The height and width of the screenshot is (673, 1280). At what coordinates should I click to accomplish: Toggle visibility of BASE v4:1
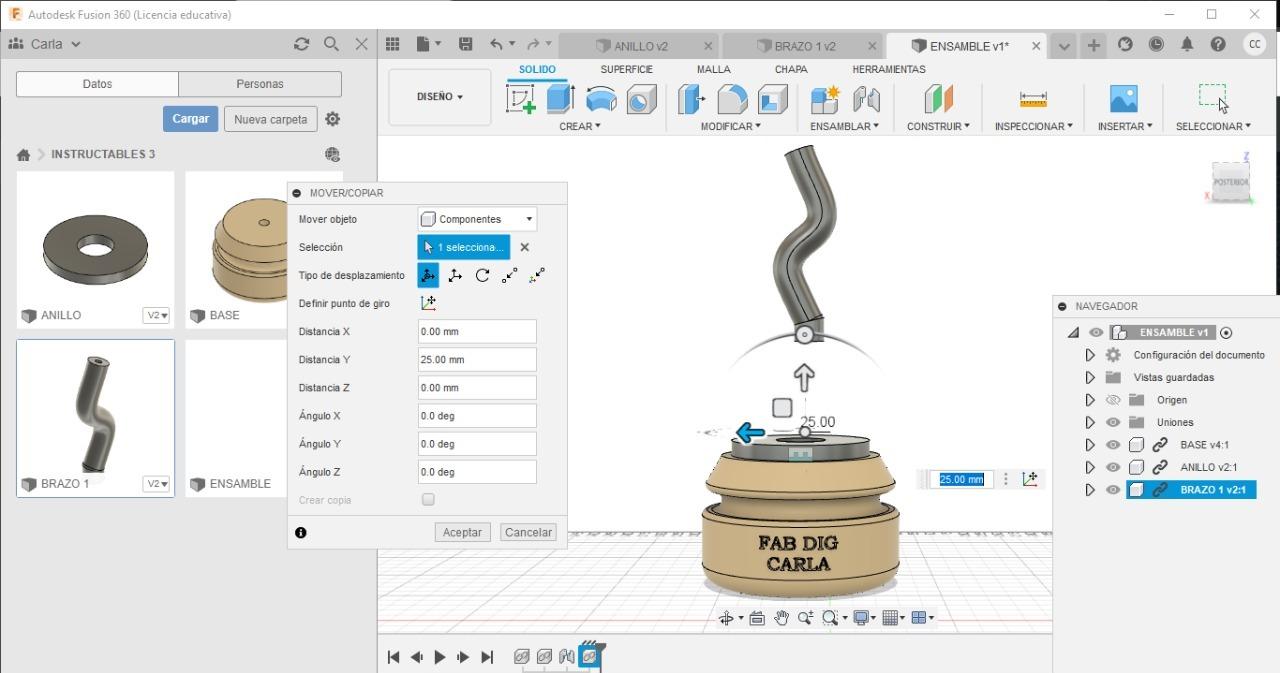(1113, 445)
